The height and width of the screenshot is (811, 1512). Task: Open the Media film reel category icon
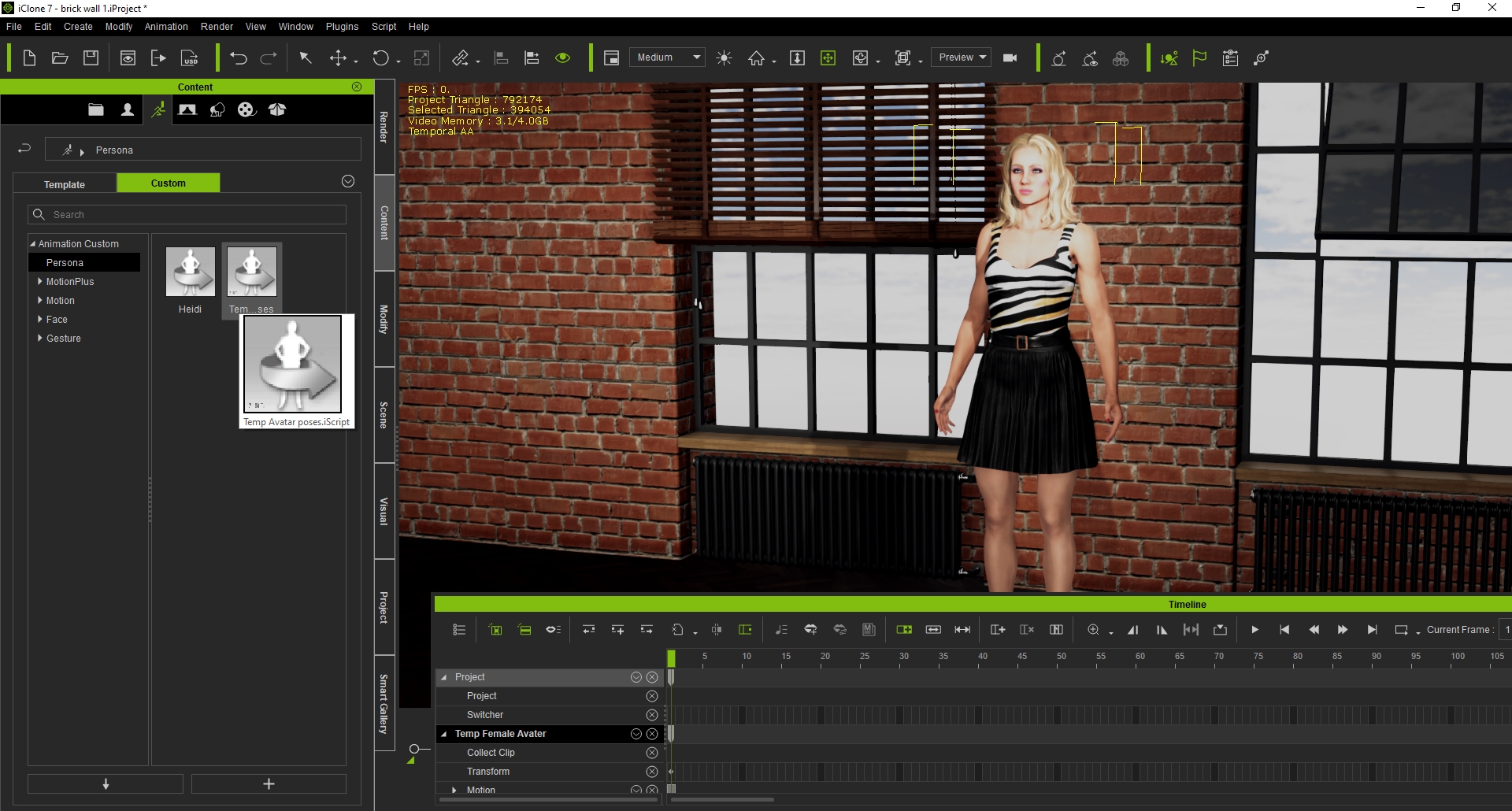pyautogui.click(x=246, y=109)
